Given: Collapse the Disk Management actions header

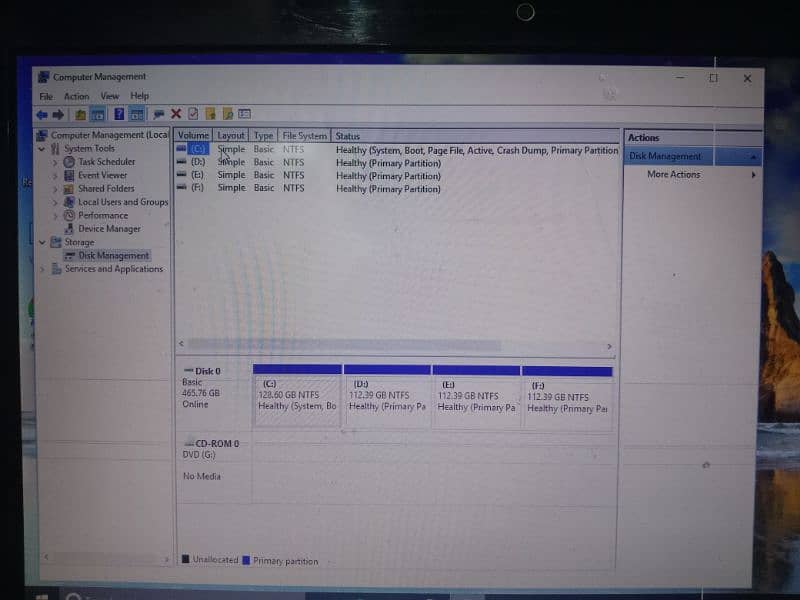Looking at the screenshot, I should 751,157.
